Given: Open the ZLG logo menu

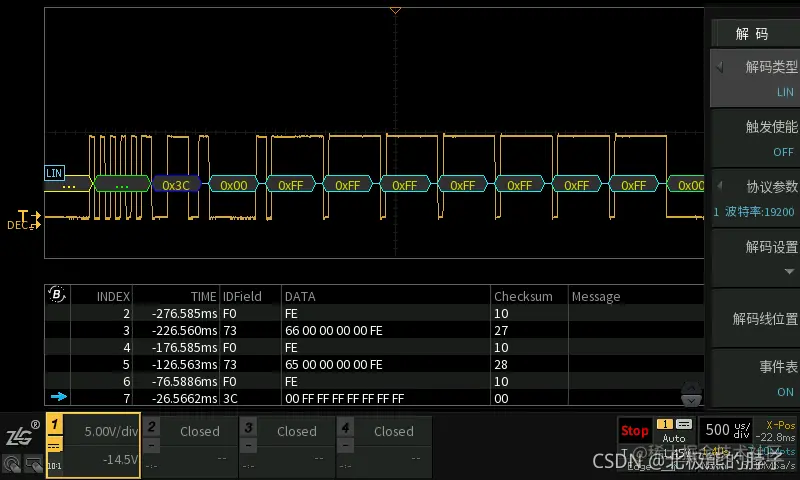Looking at the screenshot, I should [21, 433].
